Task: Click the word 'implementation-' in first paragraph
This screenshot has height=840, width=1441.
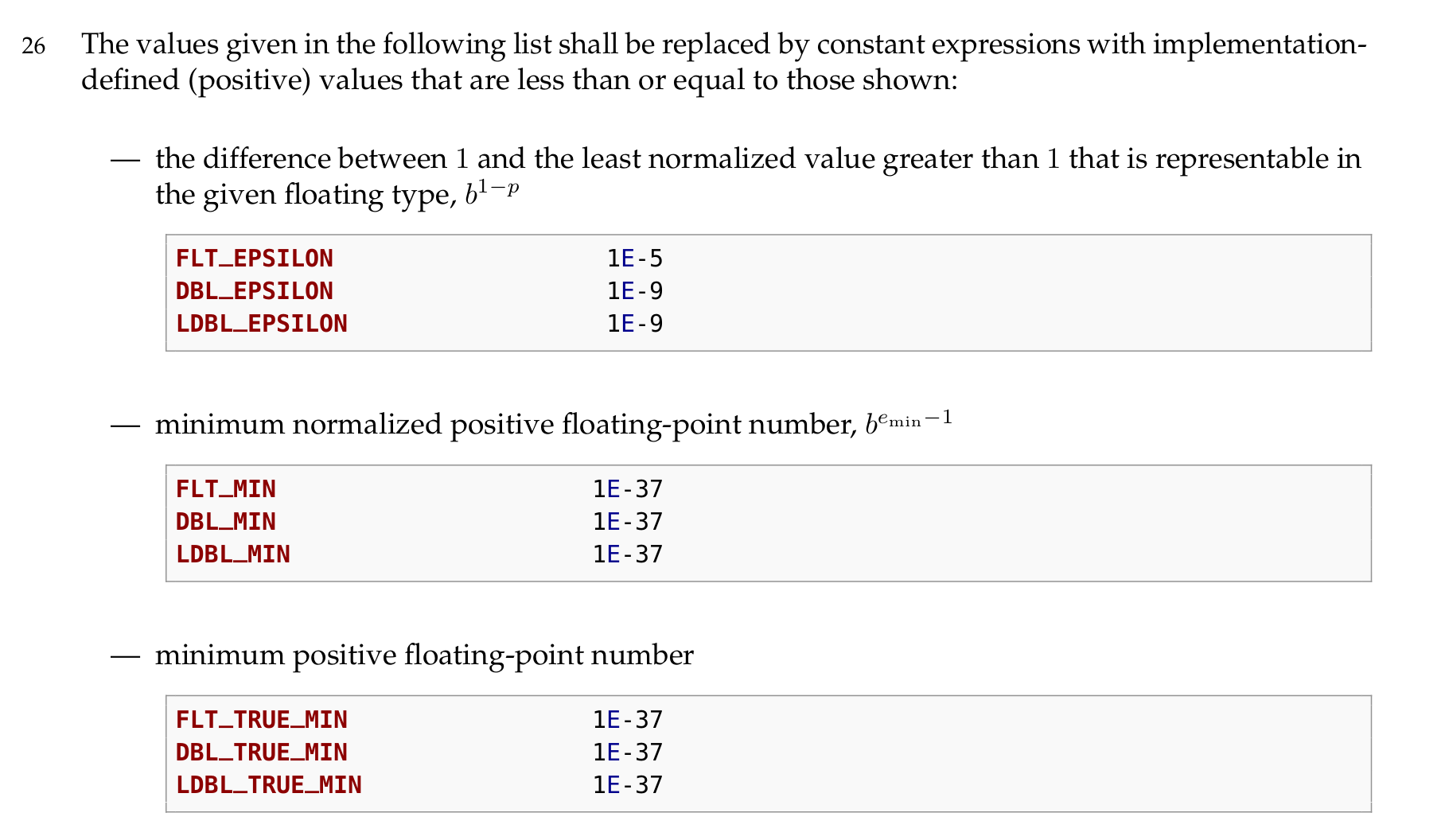Action: coord(1260,45)
